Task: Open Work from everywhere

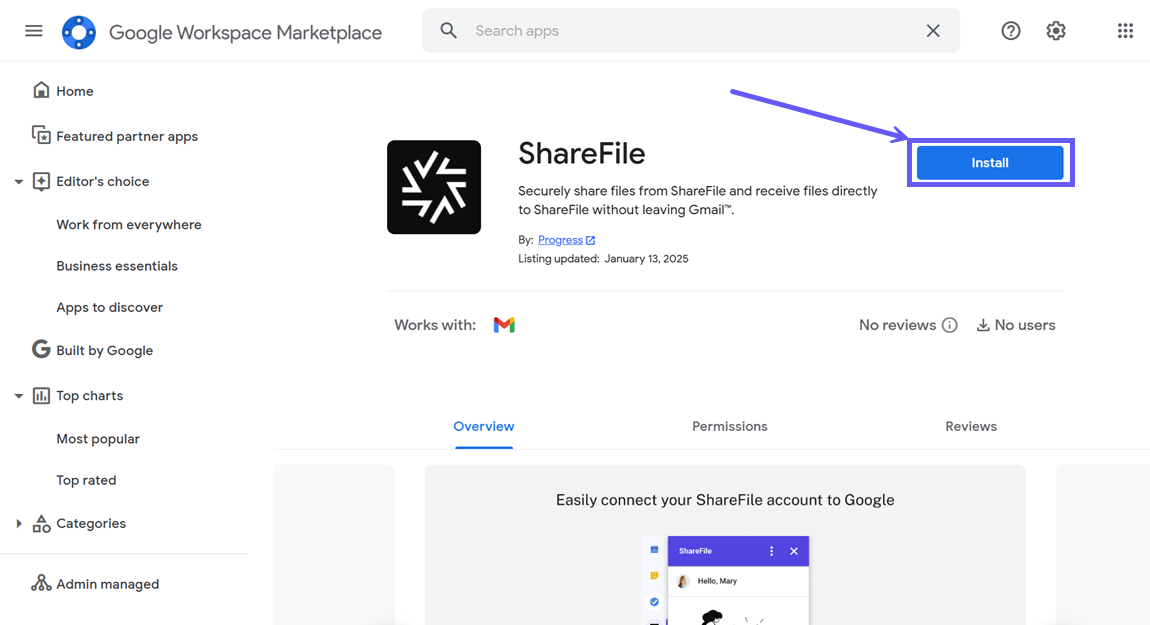Action: coord(129,224)
